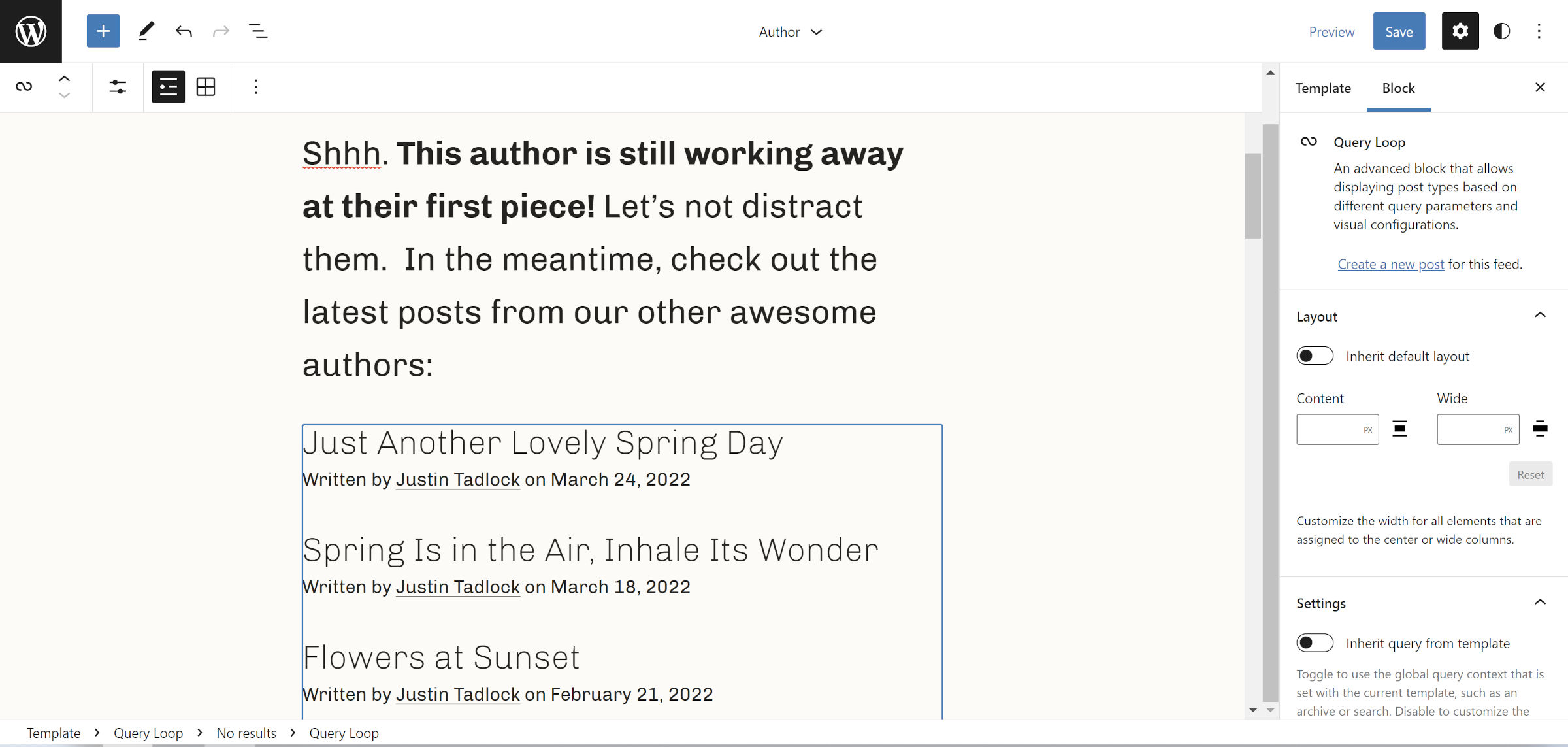Collapse the Layout panel section

coord(1541,315)
